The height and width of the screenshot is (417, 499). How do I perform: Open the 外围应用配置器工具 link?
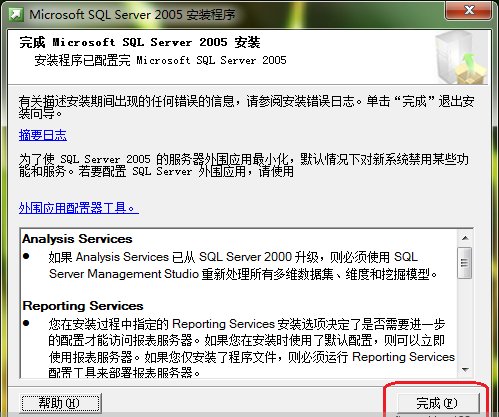(x=79, y=208)
